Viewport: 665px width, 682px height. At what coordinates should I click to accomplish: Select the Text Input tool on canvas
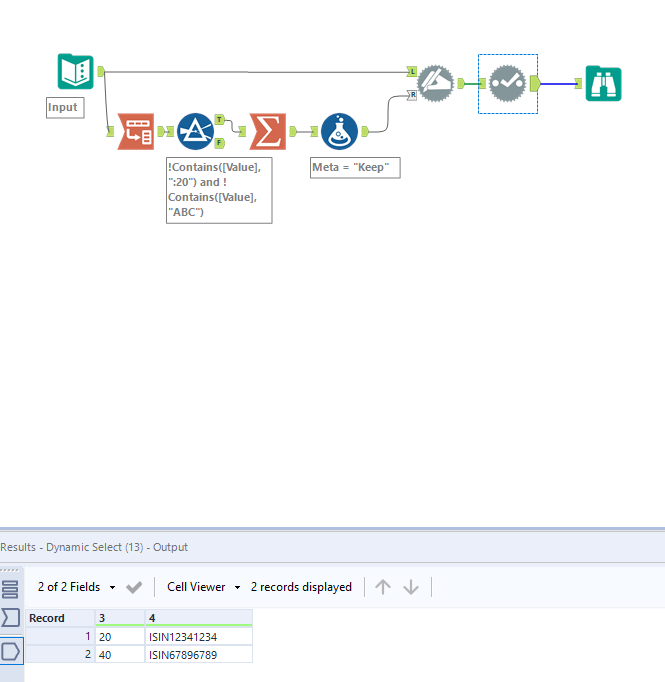(76, 71)
